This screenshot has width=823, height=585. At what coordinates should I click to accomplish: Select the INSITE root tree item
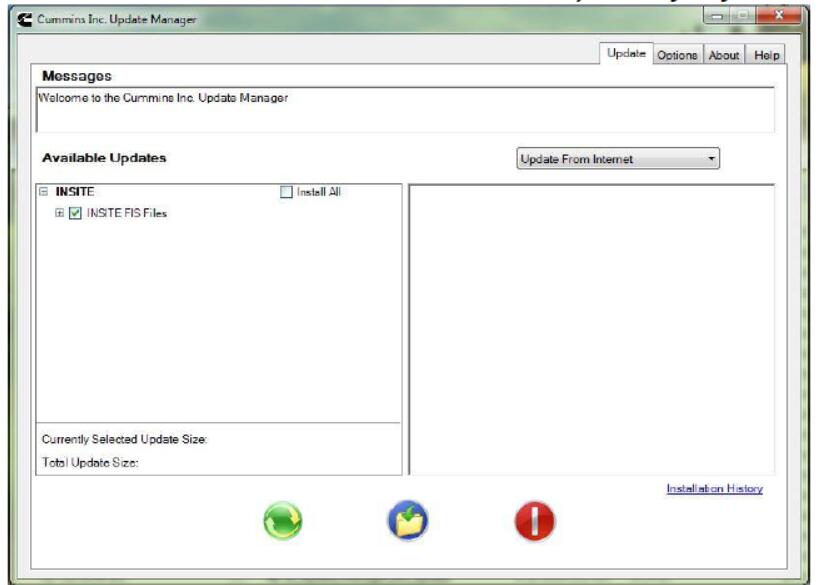(x=75, y=192)
